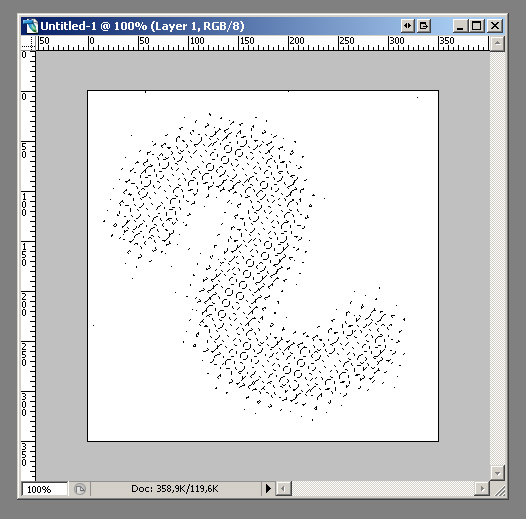
Task: Minimize the Untitled-1 document window
Action: coord(460,26)
